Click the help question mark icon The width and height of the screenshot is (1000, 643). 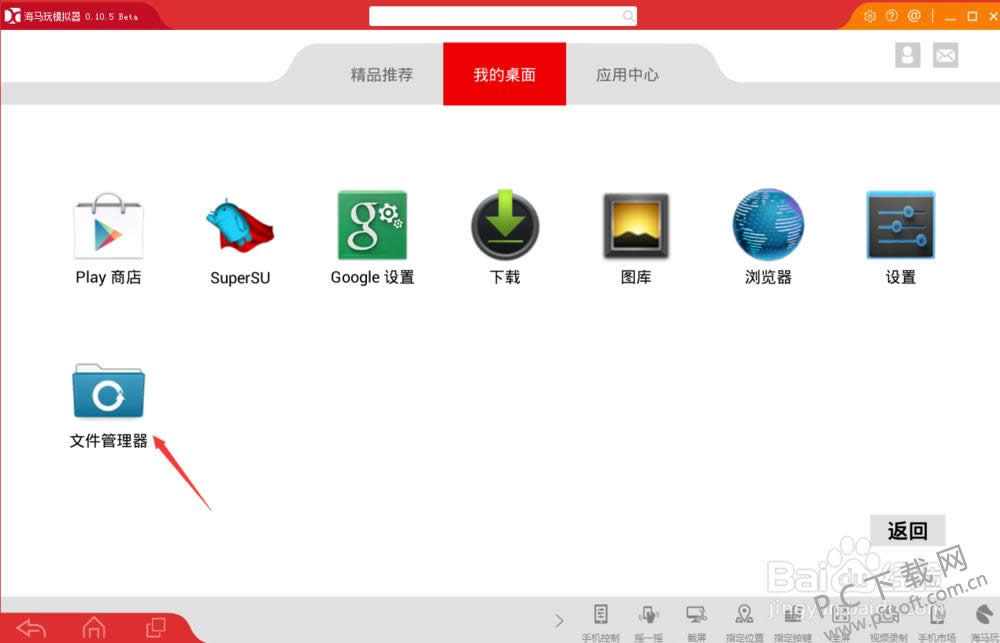click(x=892, y=16)
